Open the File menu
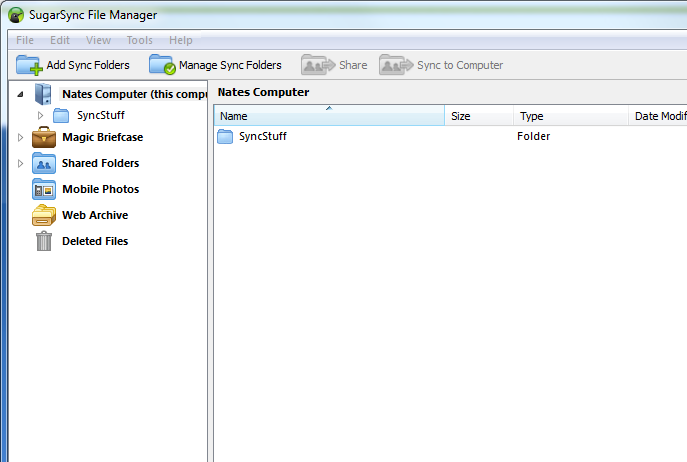The width and height of the screenshot is (687, 462). pos(25,40)
